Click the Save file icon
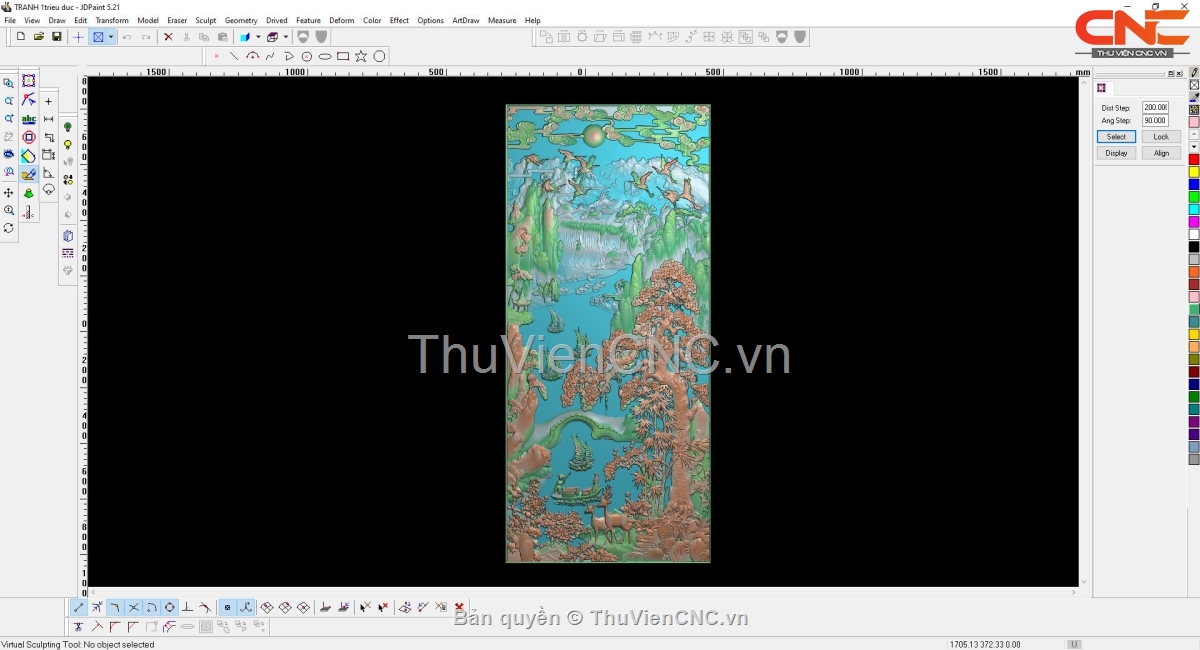 57,37
